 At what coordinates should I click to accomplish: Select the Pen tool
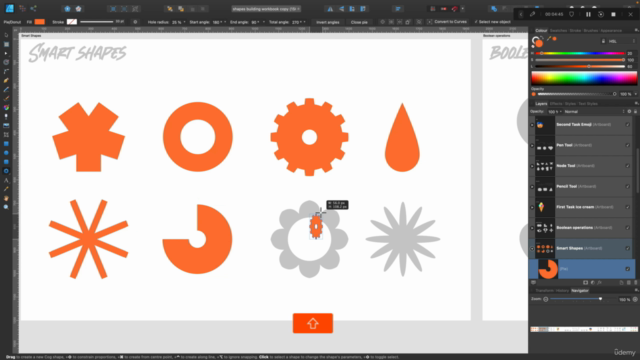click(x=6, y=80)
